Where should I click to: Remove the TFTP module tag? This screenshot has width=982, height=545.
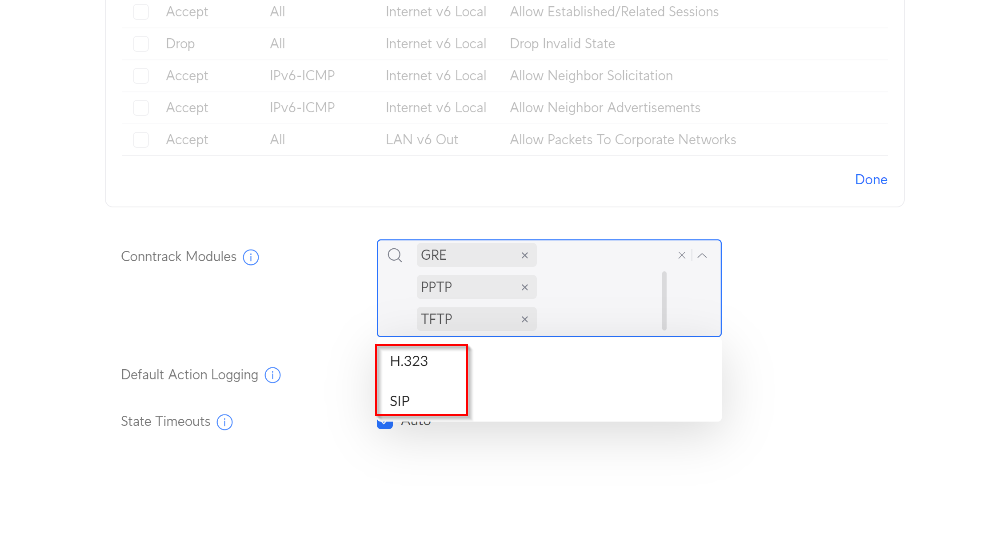[x=524, y=320]
